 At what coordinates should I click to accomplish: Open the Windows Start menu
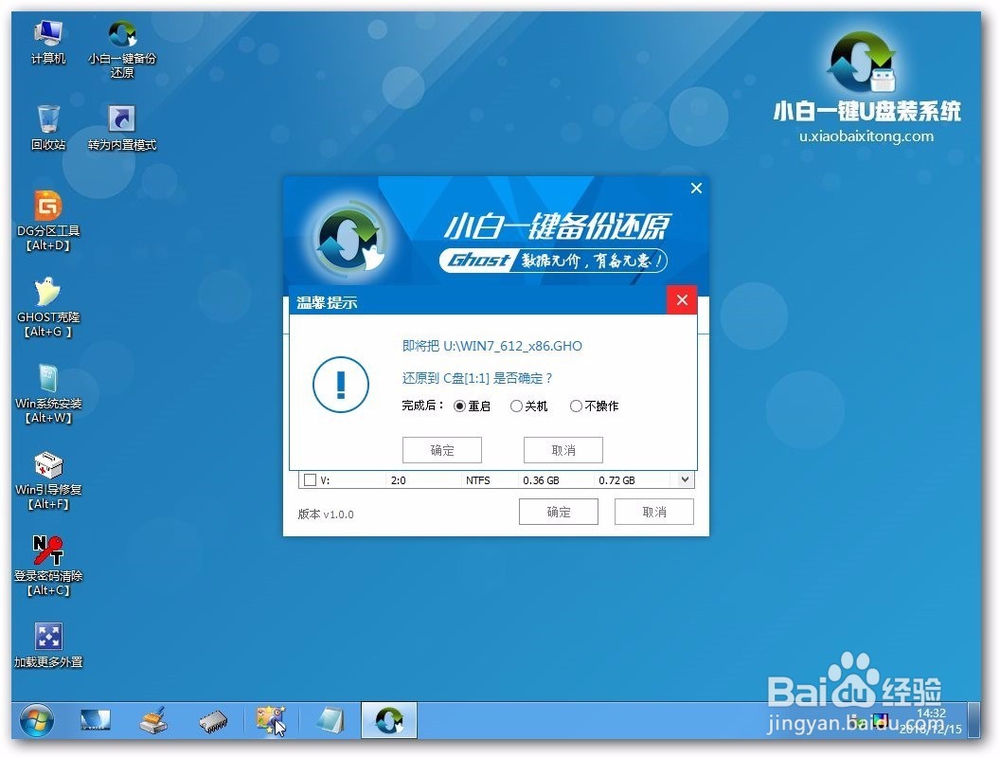point(36,720)
